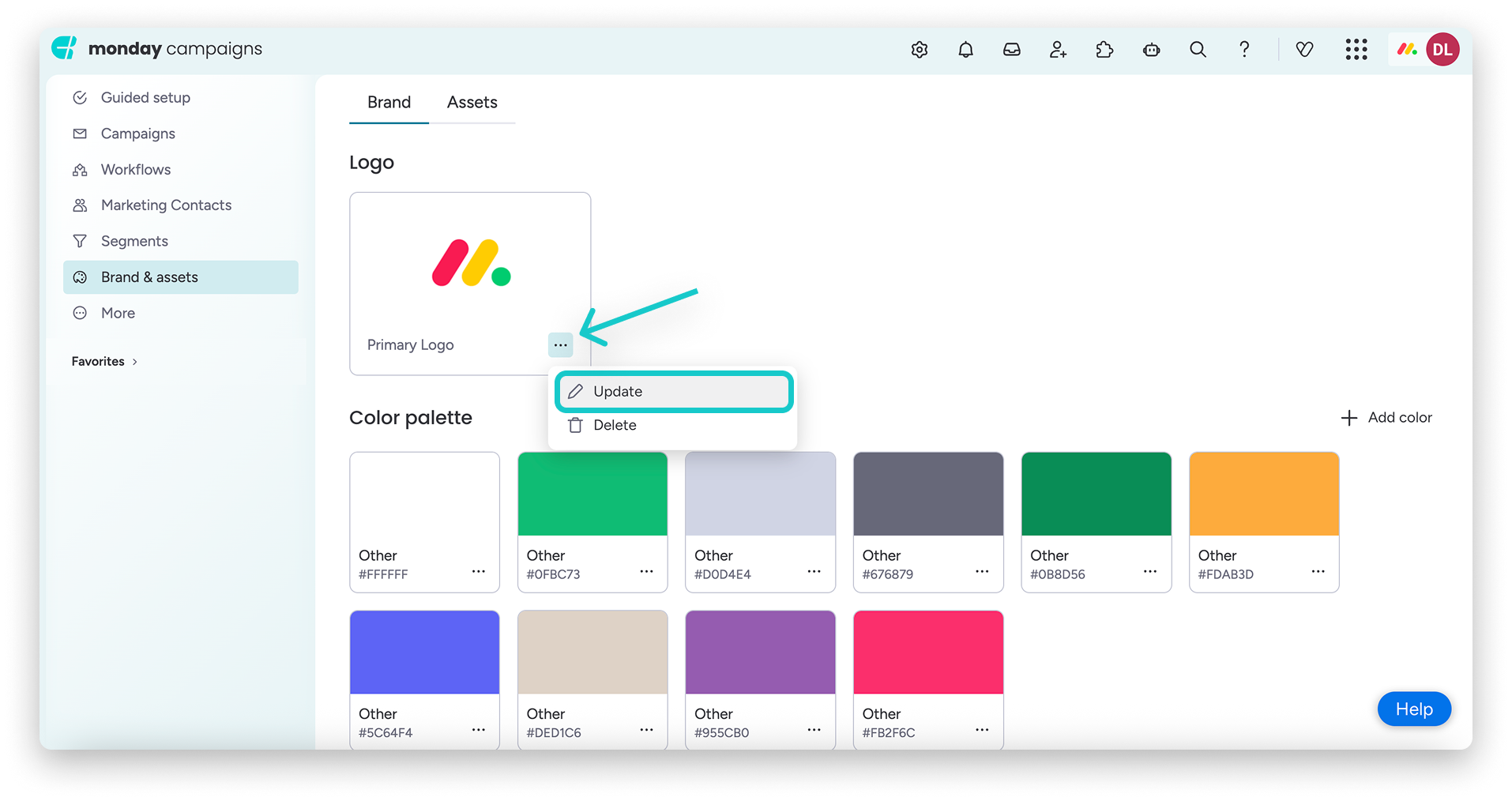
Task: Select the dark green #0B8D56 swatch
Action: 1096,494
